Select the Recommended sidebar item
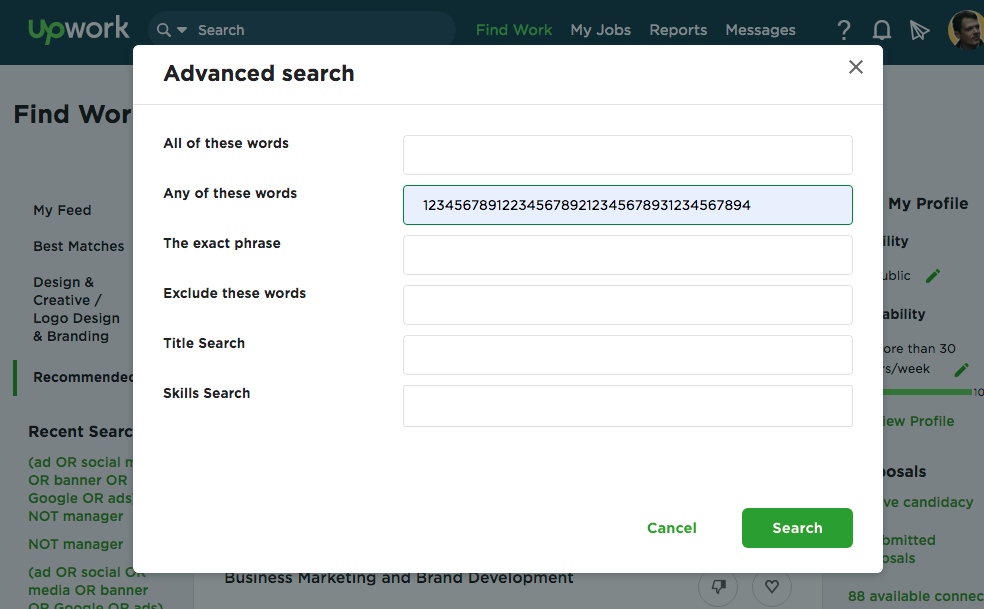Image resolution: width=984 pixels, height=609 pixels. pos(83,377)
